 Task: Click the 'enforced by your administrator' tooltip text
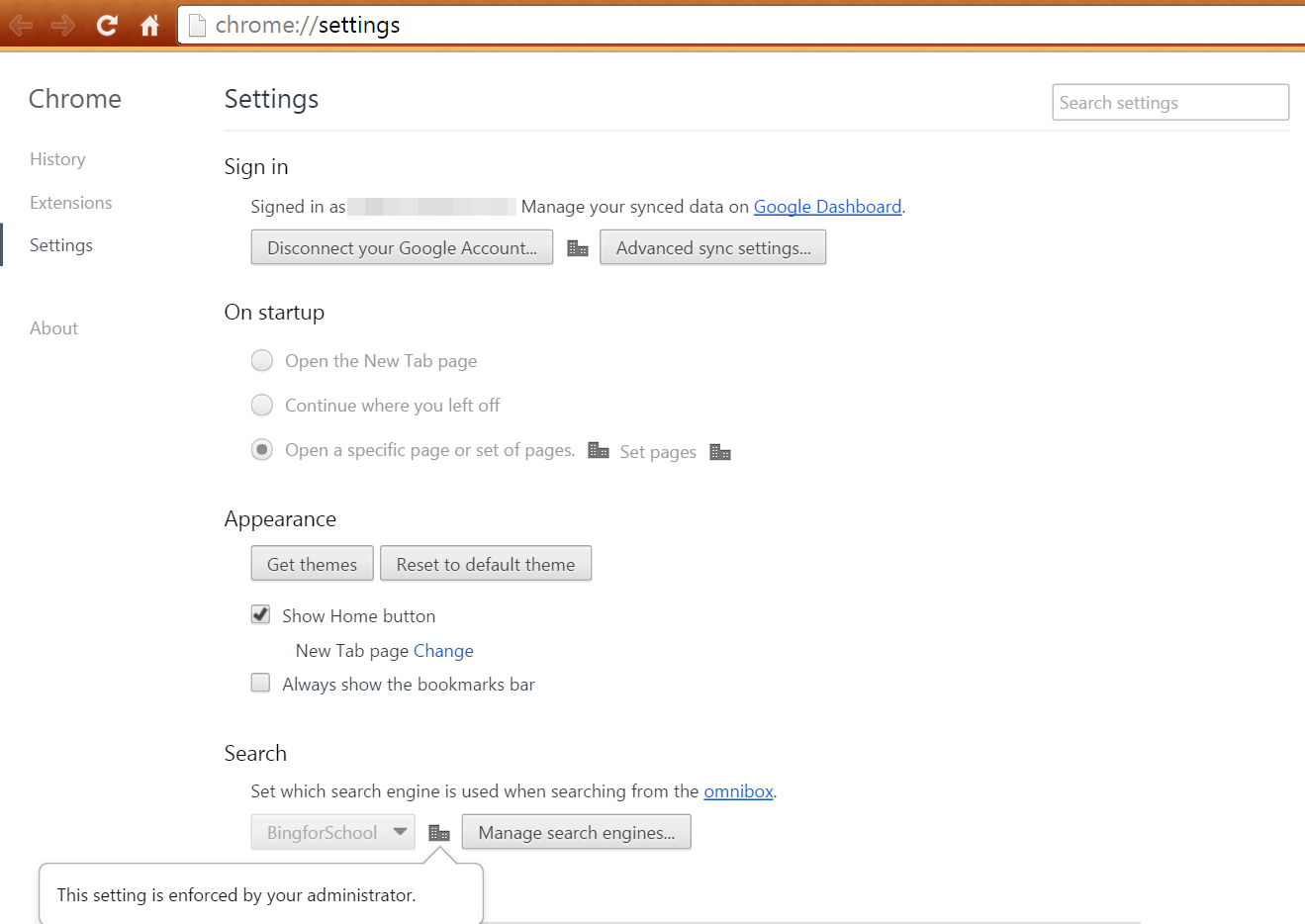tap(236, 895)
